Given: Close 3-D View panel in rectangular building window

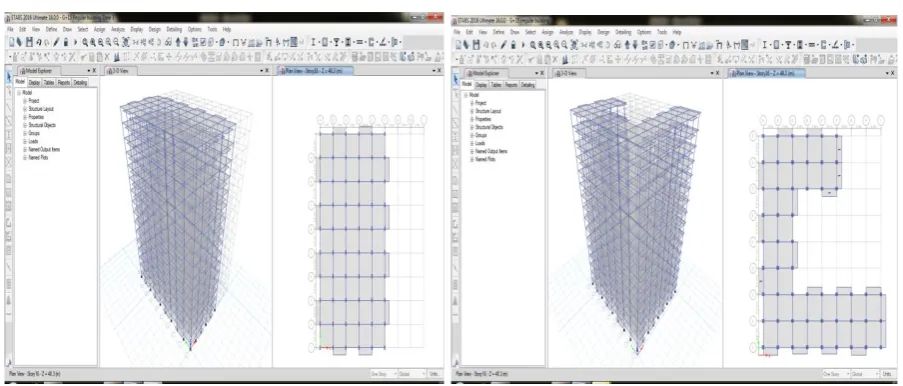Looking at the screenshot, I should click(x=267, y=70).
